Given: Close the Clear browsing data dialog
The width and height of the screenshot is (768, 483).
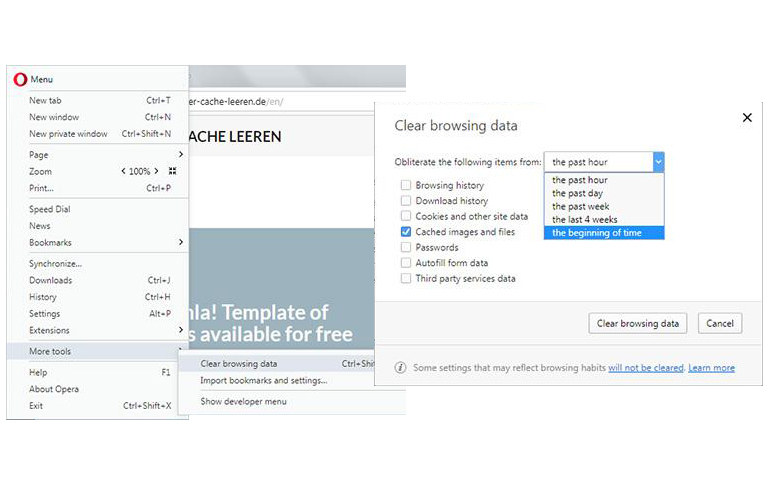Looking at the screenshot, I should tap(746, 118).
